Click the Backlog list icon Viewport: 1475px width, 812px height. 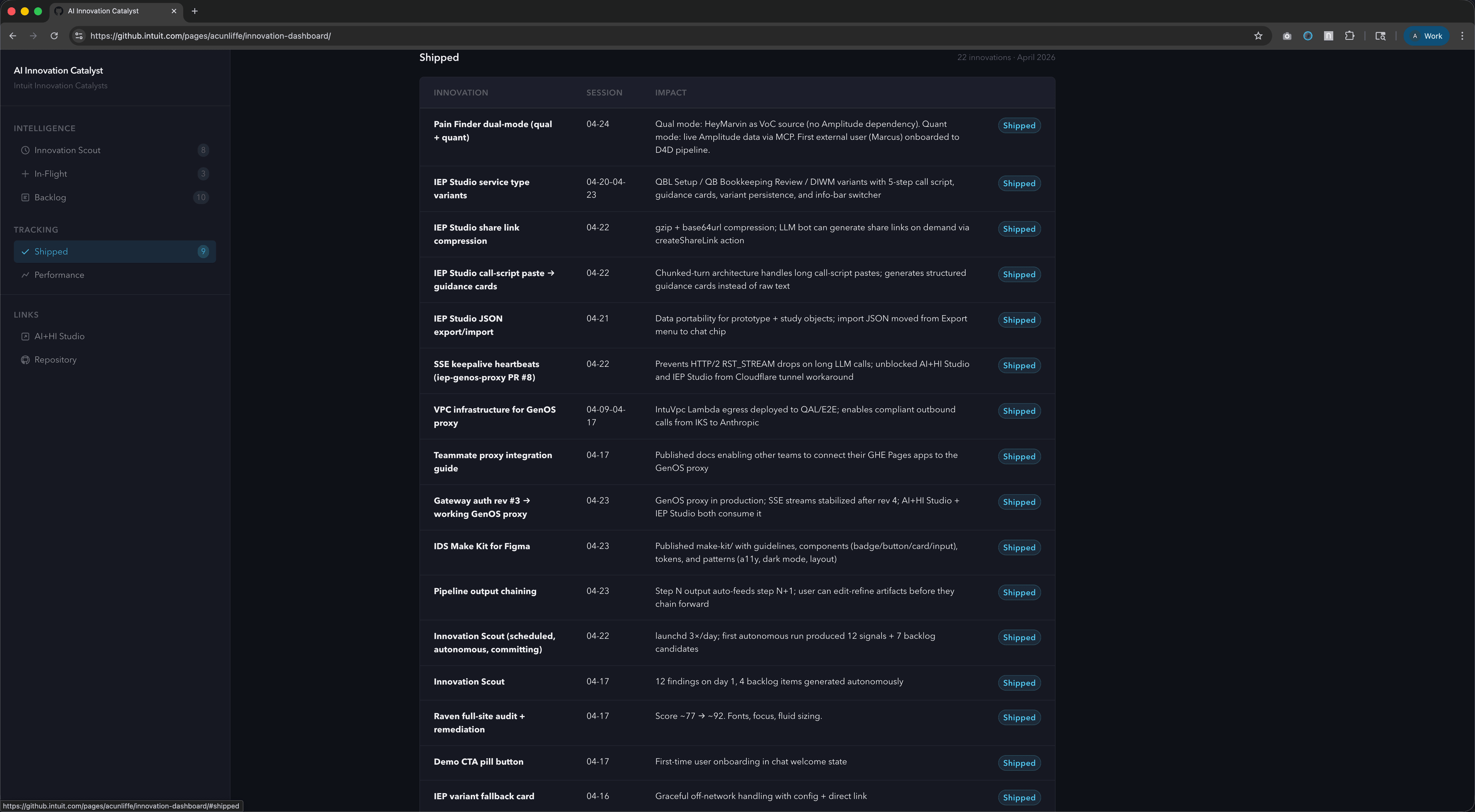(x=25, y=197)
